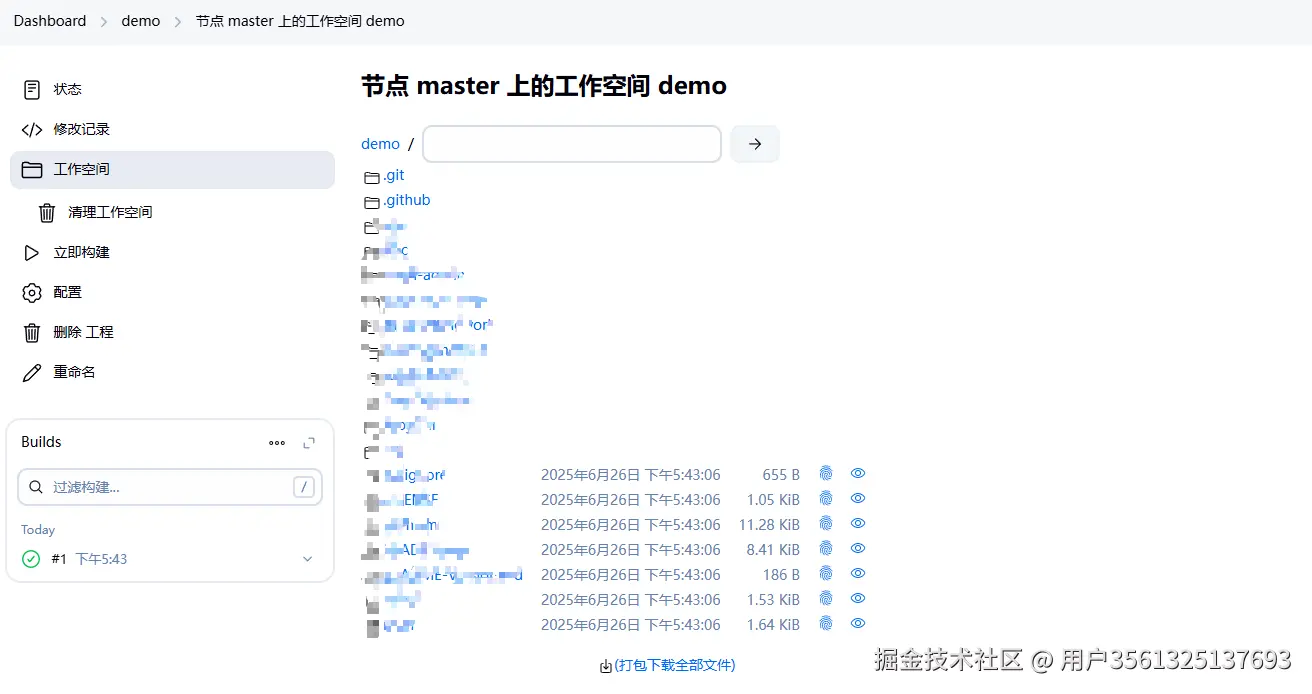Image resolution: width=1312 pixels, height=694 pixels.
Task: Click the eye icon of the 1.64 KiB file
Action: click(857, 623)
